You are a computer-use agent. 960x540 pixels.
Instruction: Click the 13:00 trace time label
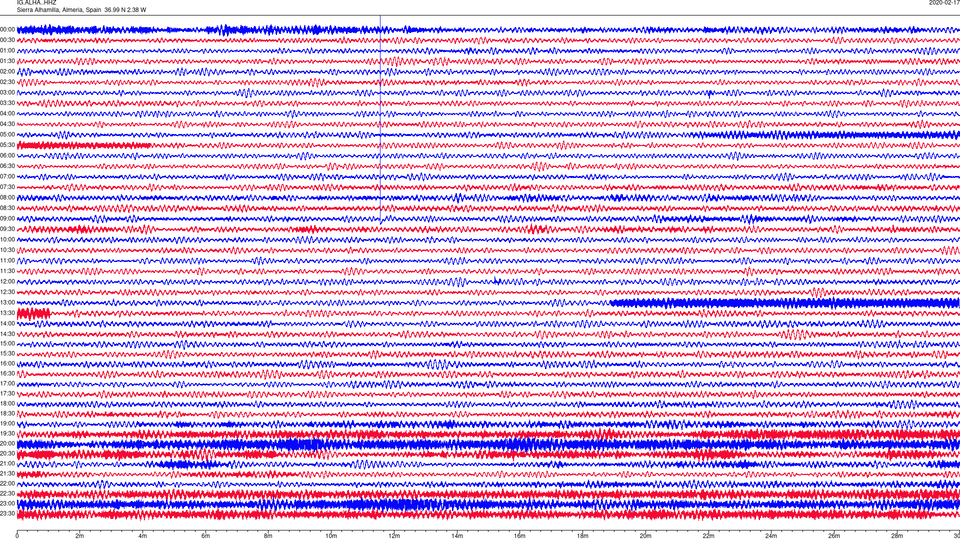pyautogui.click(x=7, y=302)
